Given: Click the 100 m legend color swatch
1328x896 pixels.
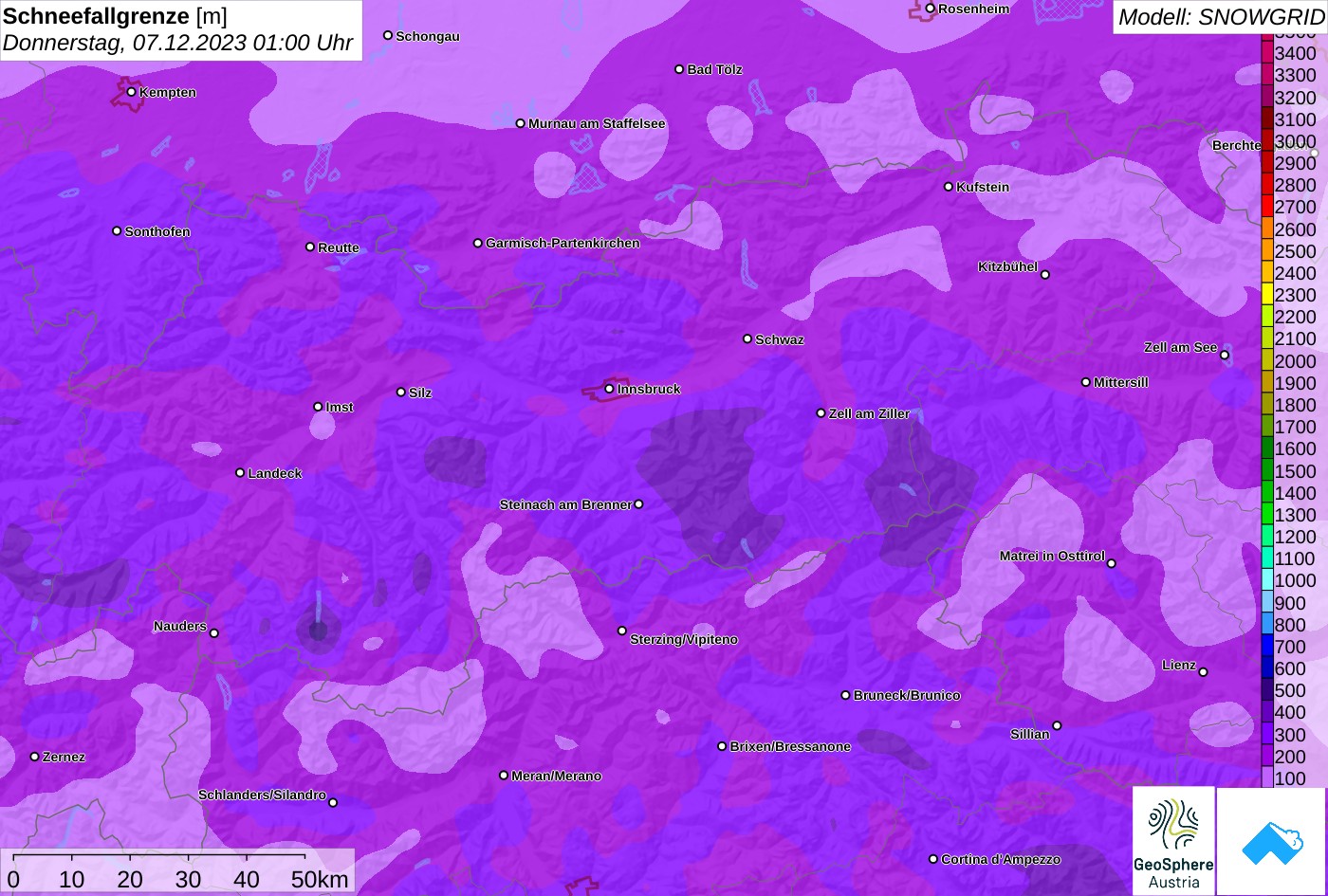Looking at the screenshot, I should (1266, 777).
